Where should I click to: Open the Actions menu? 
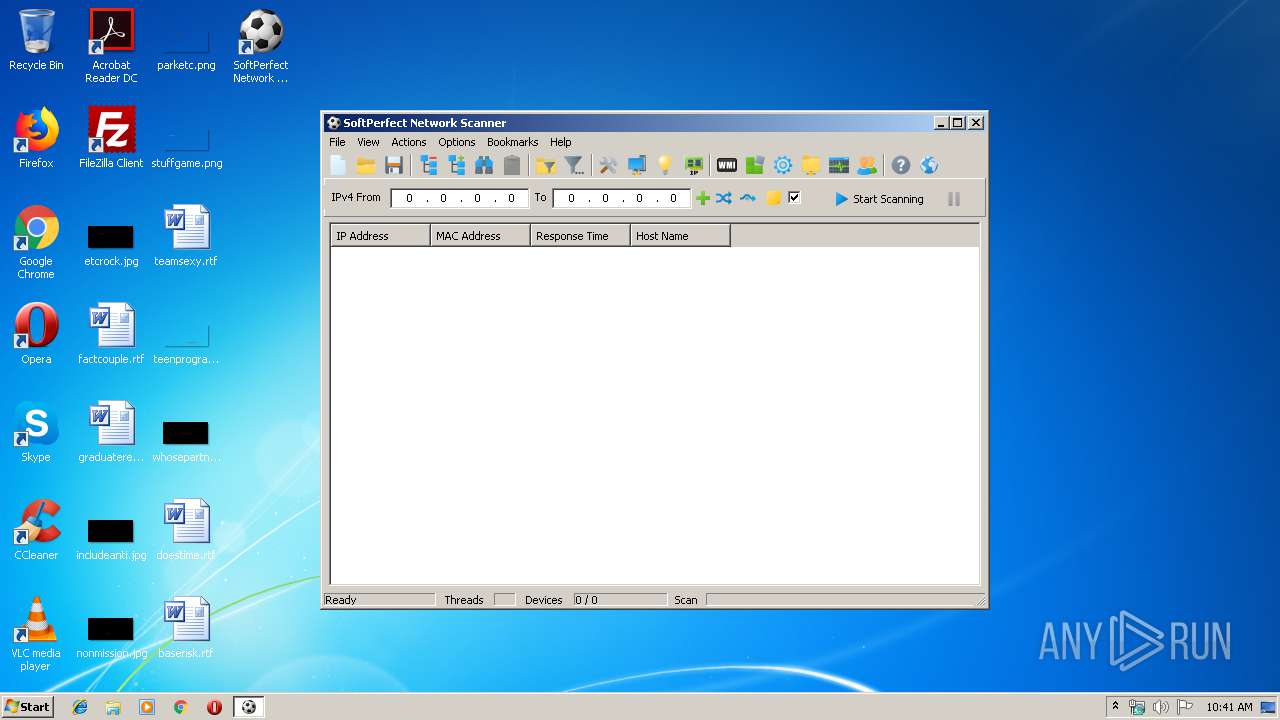point(409,142)
